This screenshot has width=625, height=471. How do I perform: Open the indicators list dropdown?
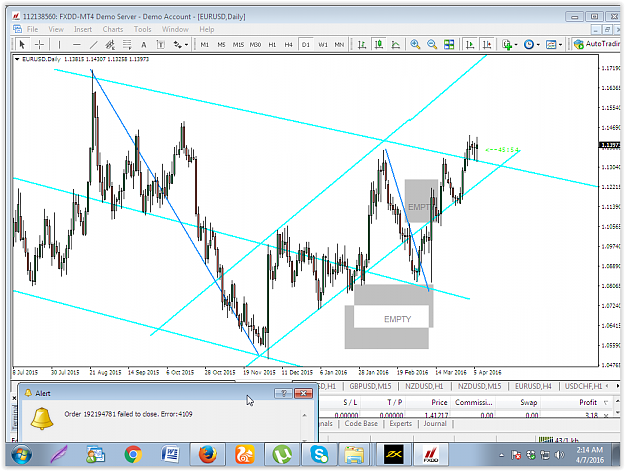pyautogui.click(x=510, y=45)
